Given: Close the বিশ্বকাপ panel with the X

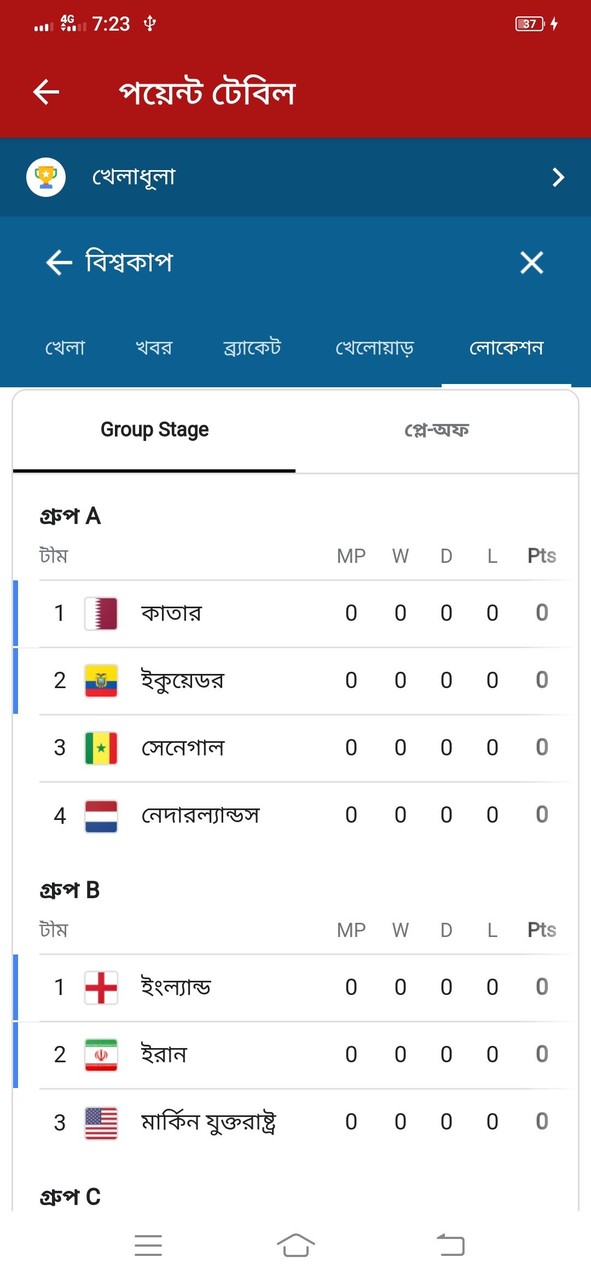Looking at the screenshot, I should pos(531,263).
